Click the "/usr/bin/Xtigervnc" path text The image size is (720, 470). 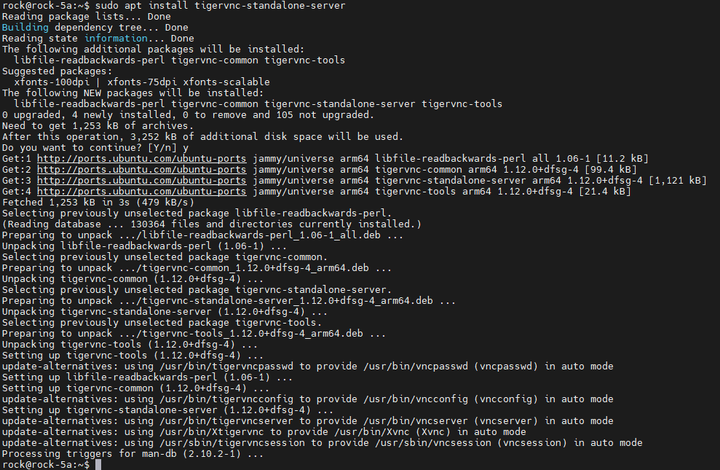(212, 432)
